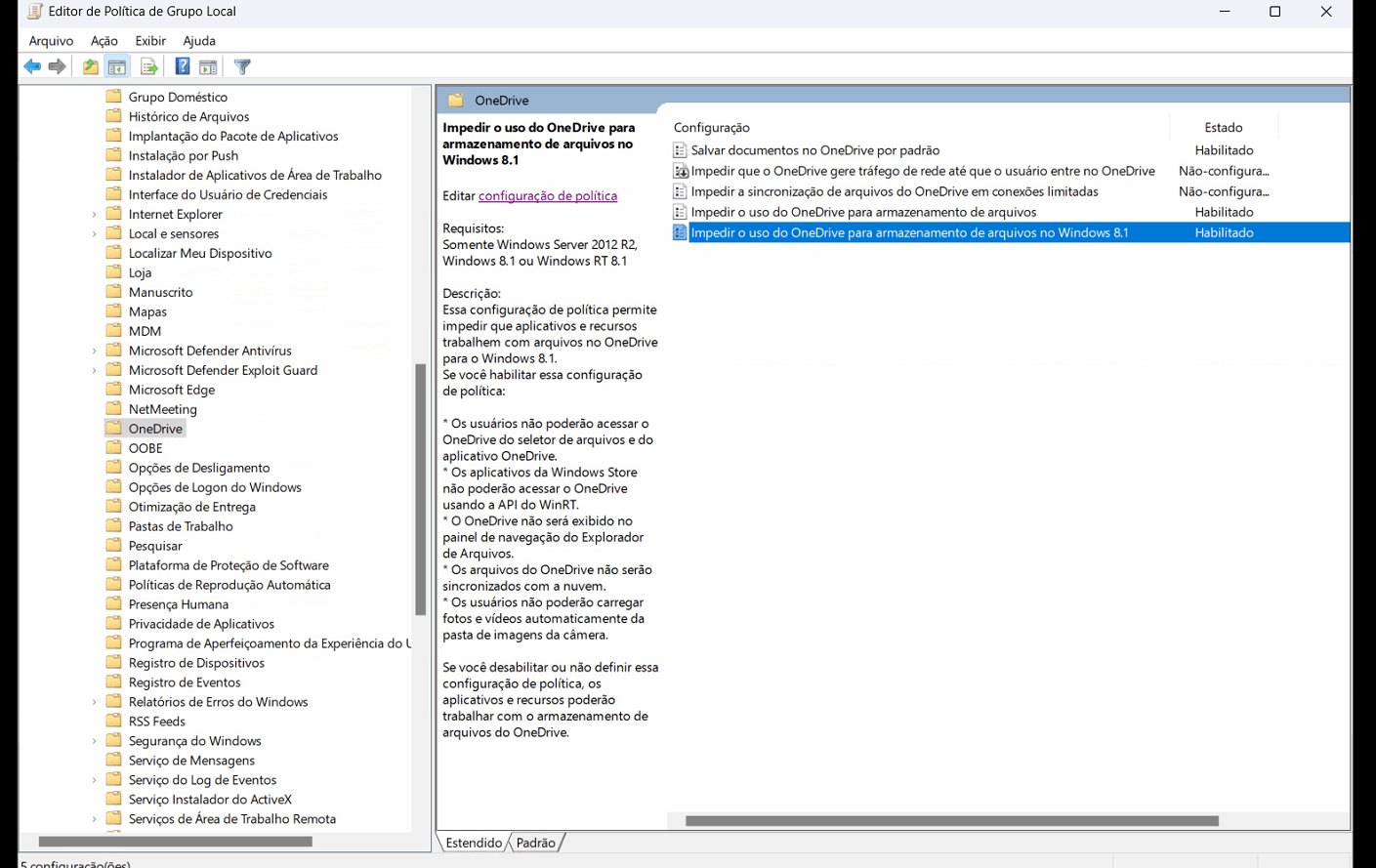Screen dimensions: 1376x868
Task: Toggle the Show/Hide Action Pane icon
Action: coord(208,66)
